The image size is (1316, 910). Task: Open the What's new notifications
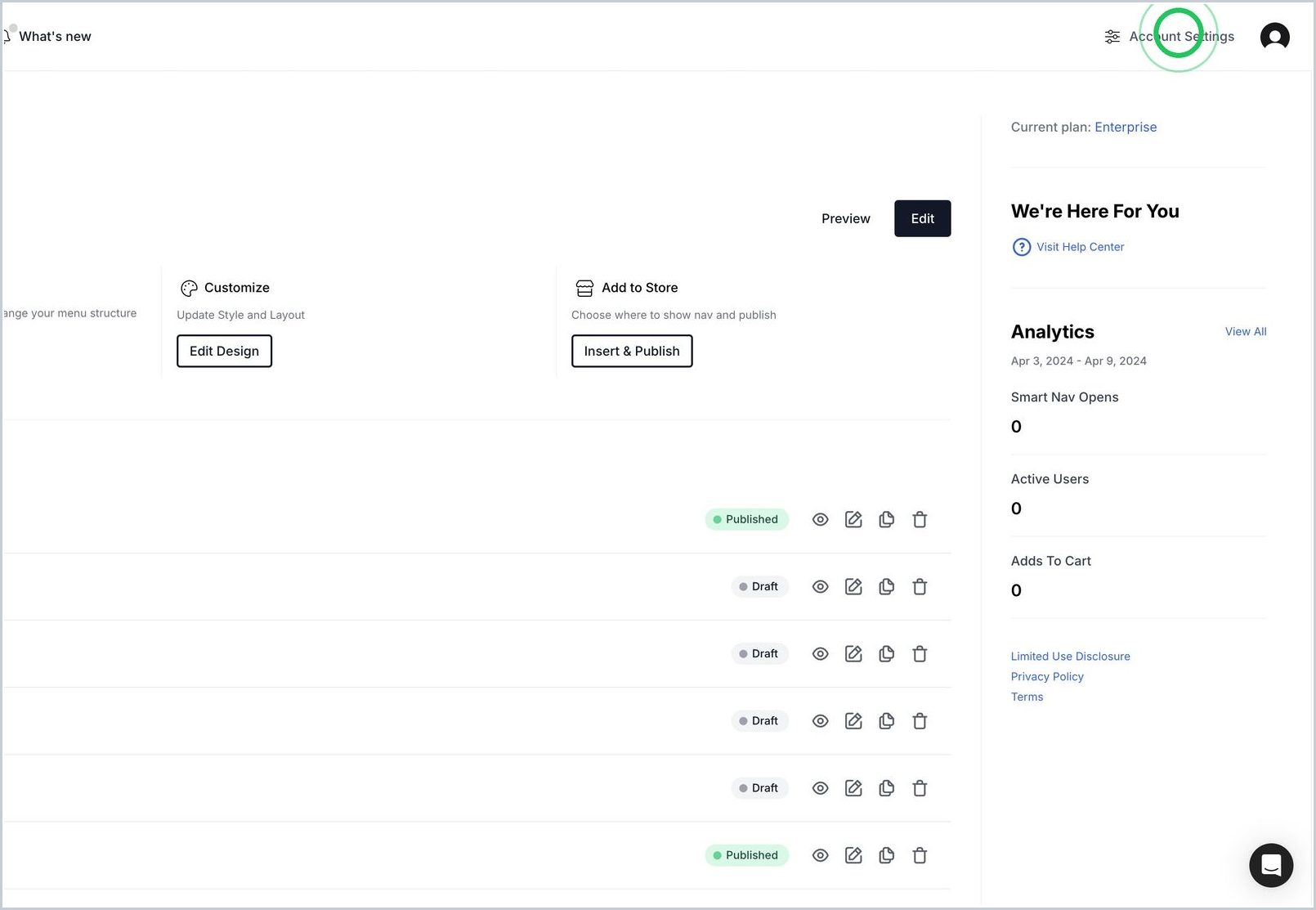coord(47,36)
